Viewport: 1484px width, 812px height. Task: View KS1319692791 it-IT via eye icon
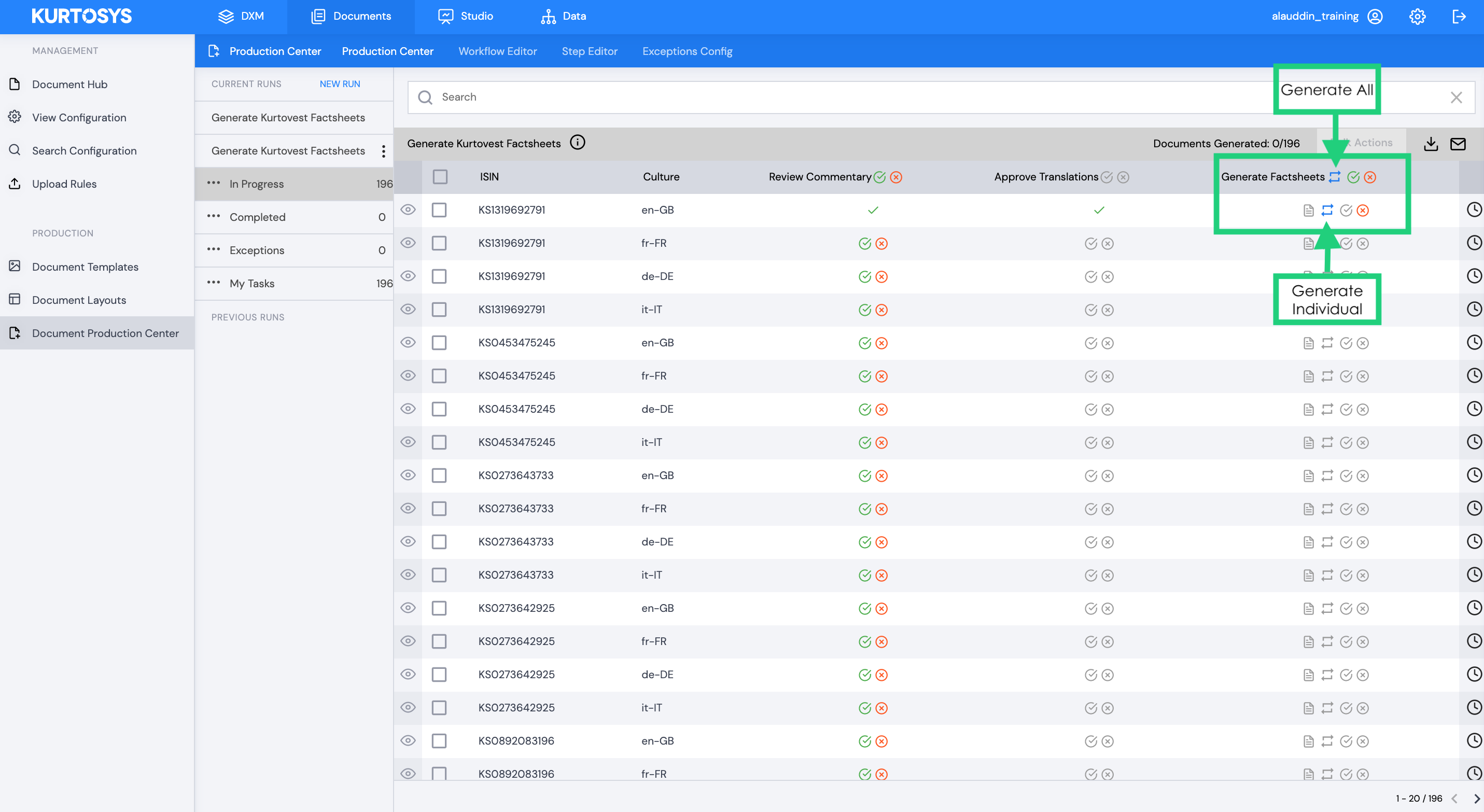(408, 309)
